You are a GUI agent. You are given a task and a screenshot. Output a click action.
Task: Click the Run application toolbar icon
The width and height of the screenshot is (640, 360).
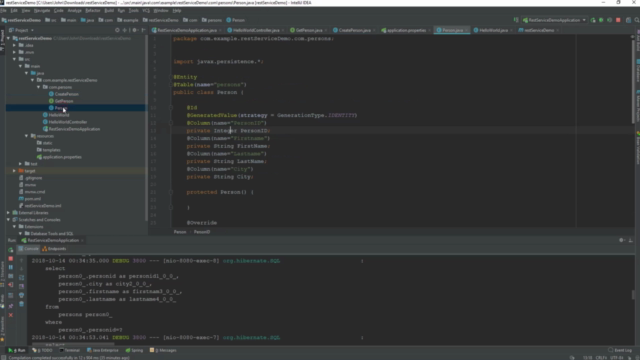(x=593, y=20)
